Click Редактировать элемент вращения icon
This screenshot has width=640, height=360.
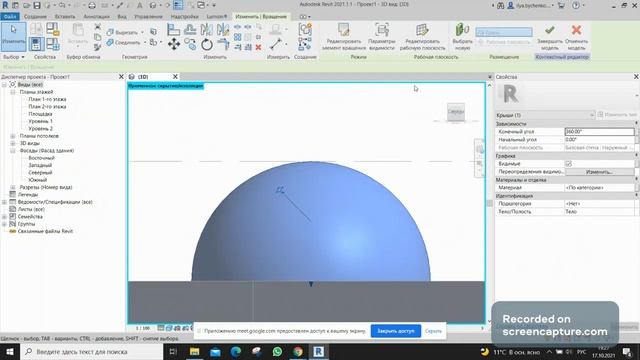[x=344, y=37]
